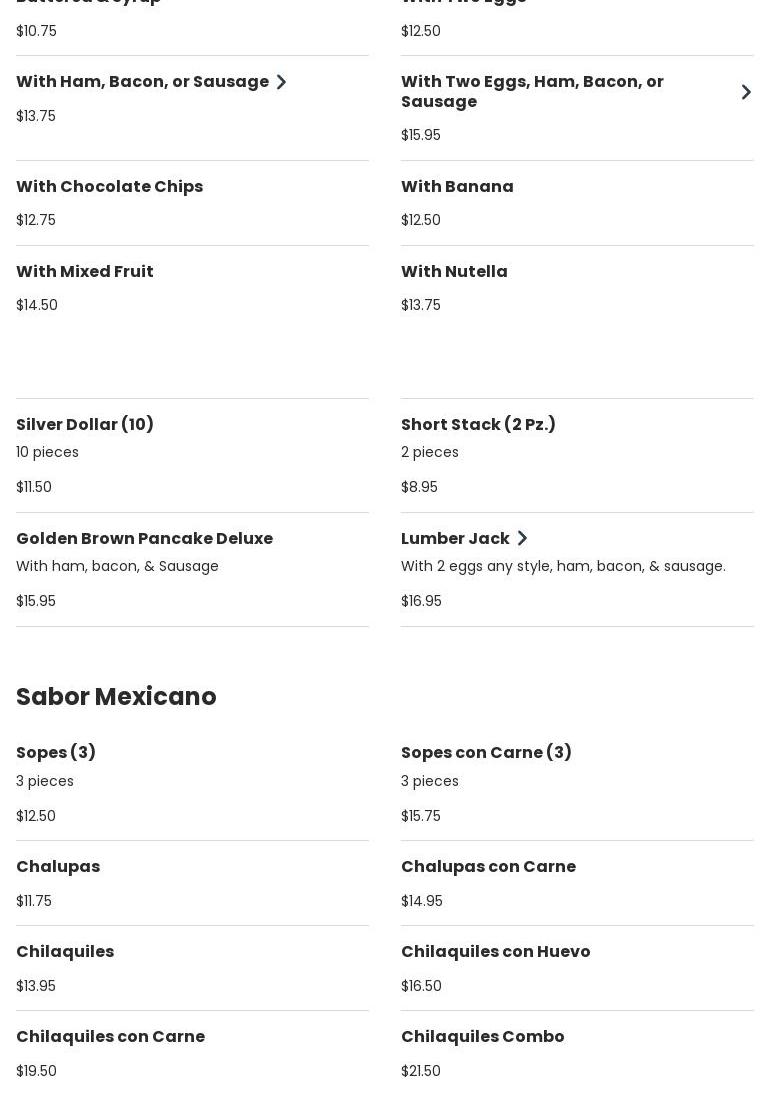The height and width of the screenshot is (1115, 770).
Task: Select With Chocolate Chips pancake item
Action: [109, 187]
